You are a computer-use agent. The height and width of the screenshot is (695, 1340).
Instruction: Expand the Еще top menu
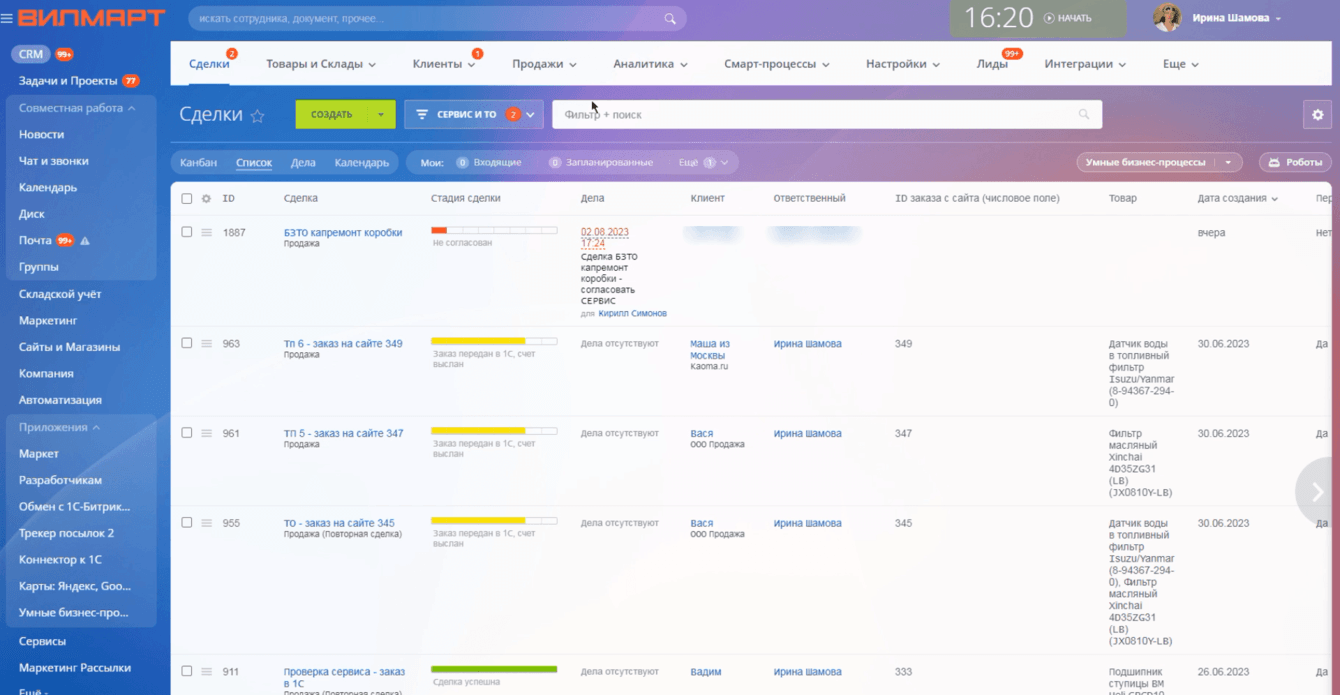(1181, 64)
